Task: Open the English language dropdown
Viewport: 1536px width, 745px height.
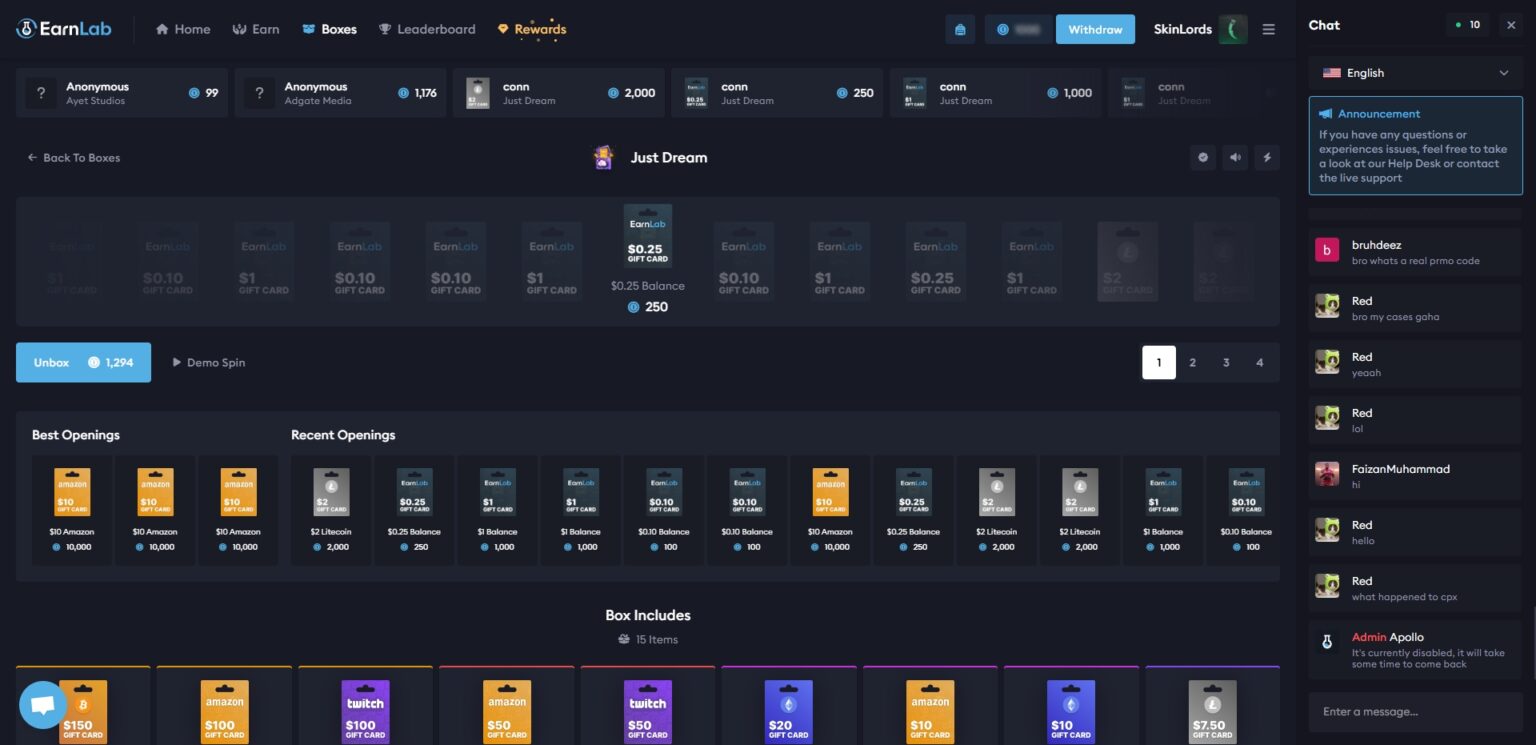Action: [x=1415, y=72]
